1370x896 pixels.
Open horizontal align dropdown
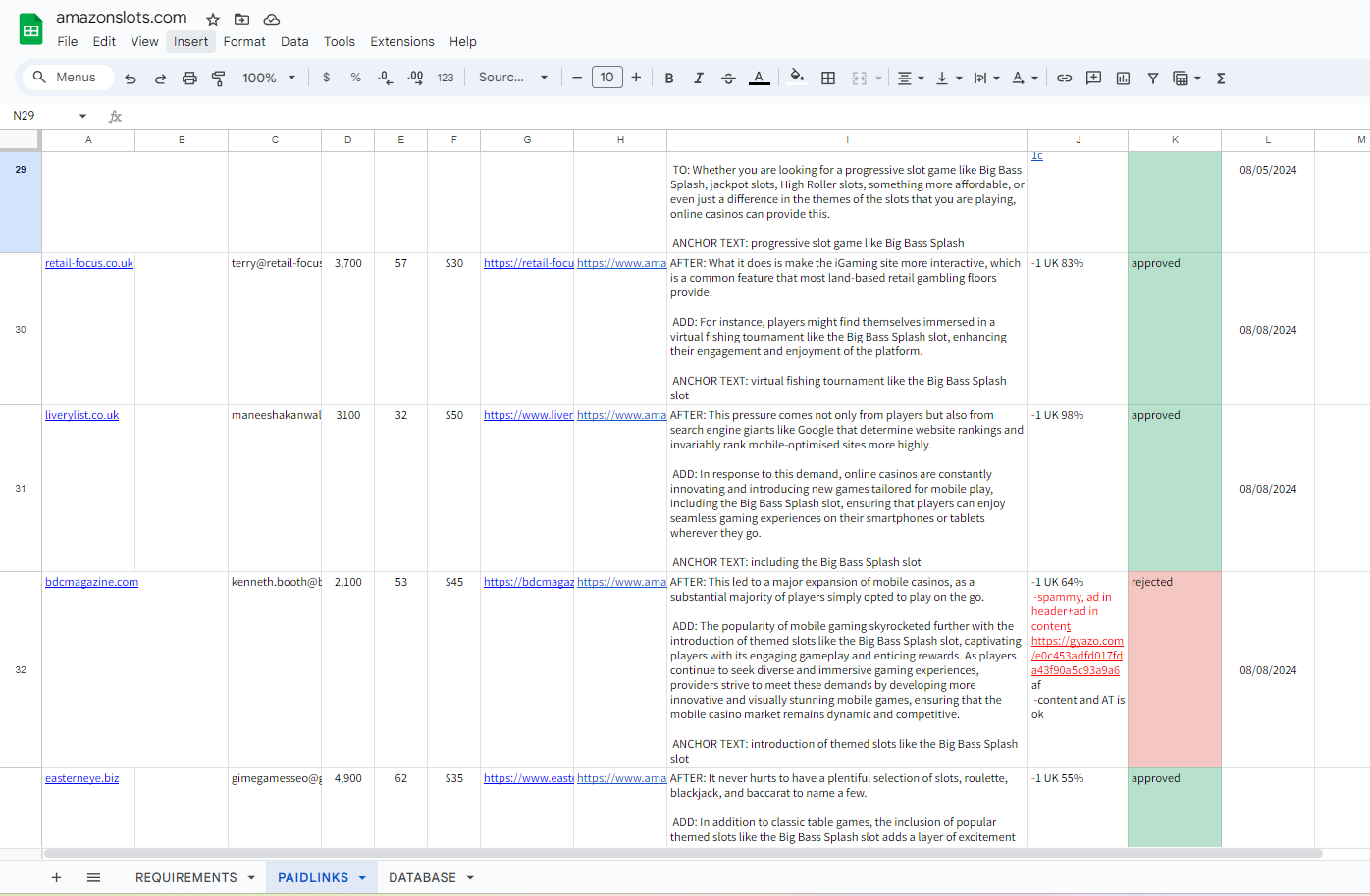click(911, 79)
